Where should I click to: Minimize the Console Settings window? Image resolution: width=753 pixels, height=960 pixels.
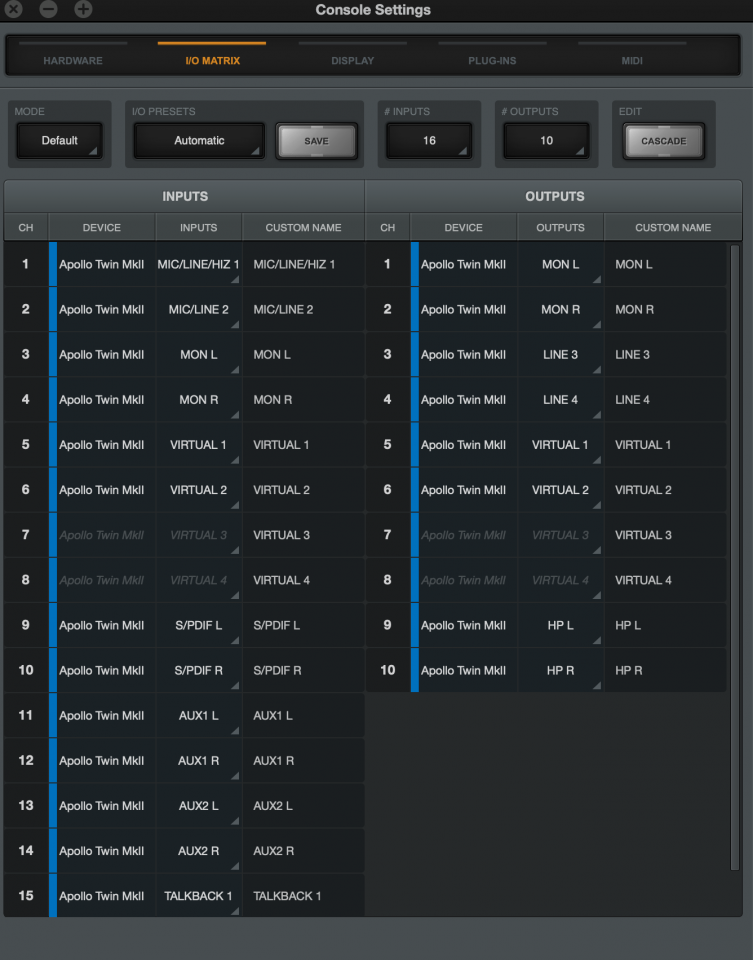[x=48, y=9]
